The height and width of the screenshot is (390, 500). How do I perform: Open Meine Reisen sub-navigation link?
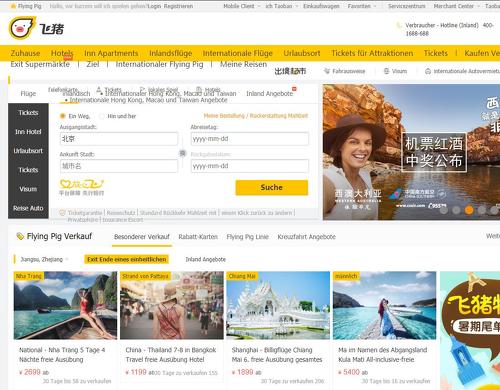click(x=243, y=64)
